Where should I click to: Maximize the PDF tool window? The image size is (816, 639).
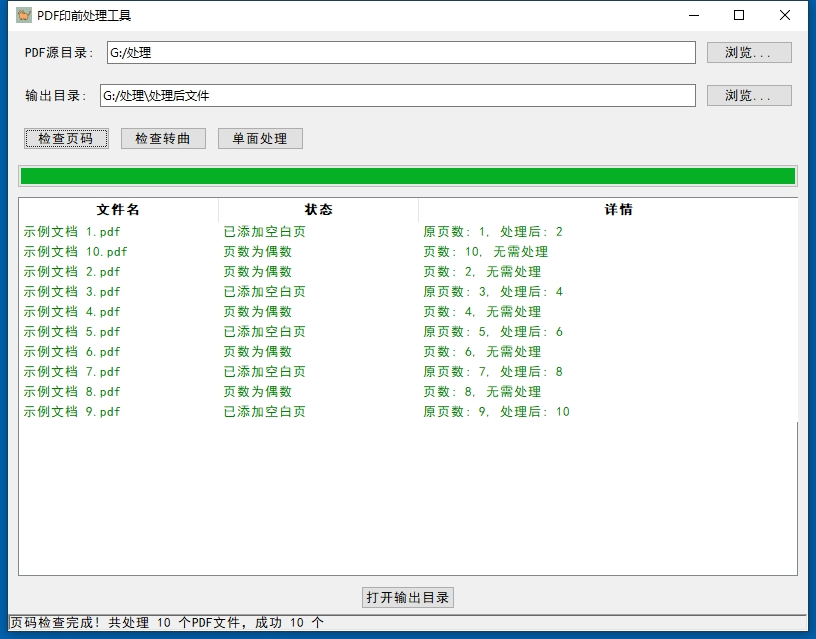739,15
